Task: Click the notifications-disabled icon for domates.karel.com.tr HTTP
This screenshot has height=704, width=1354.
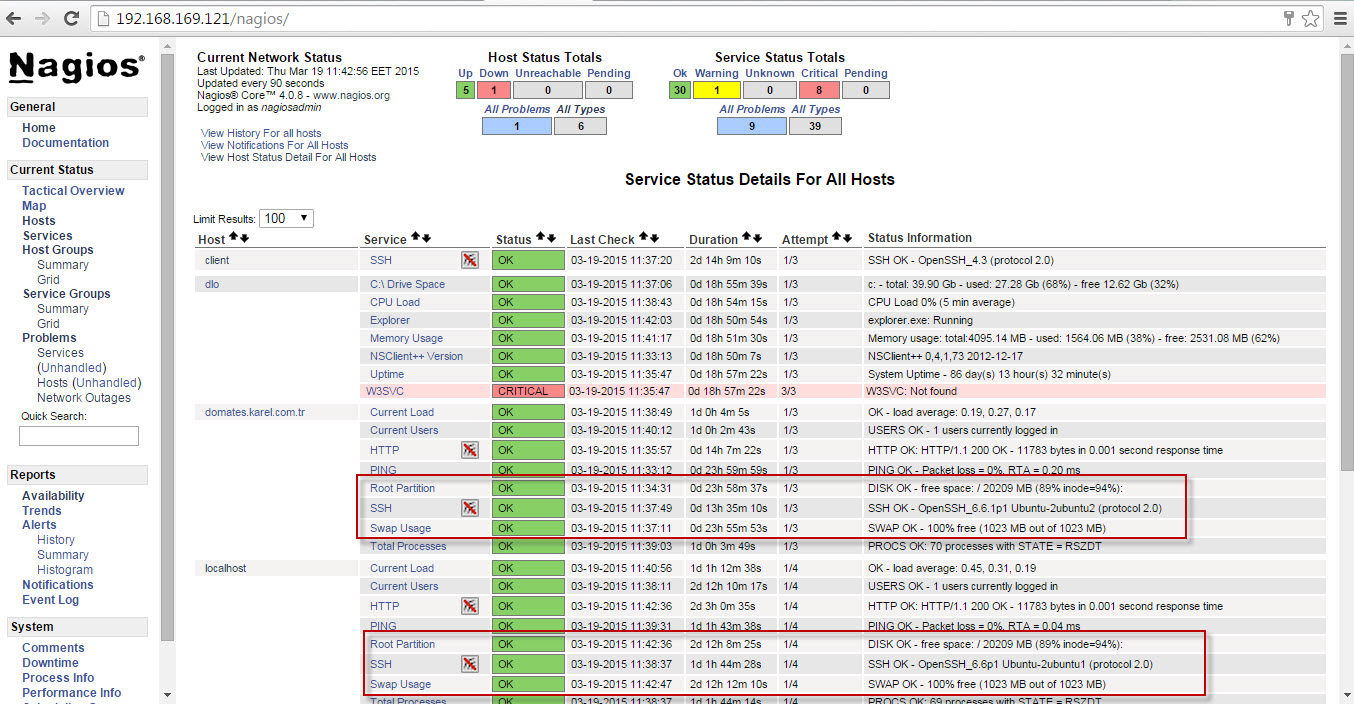Action: click(469, 451)
